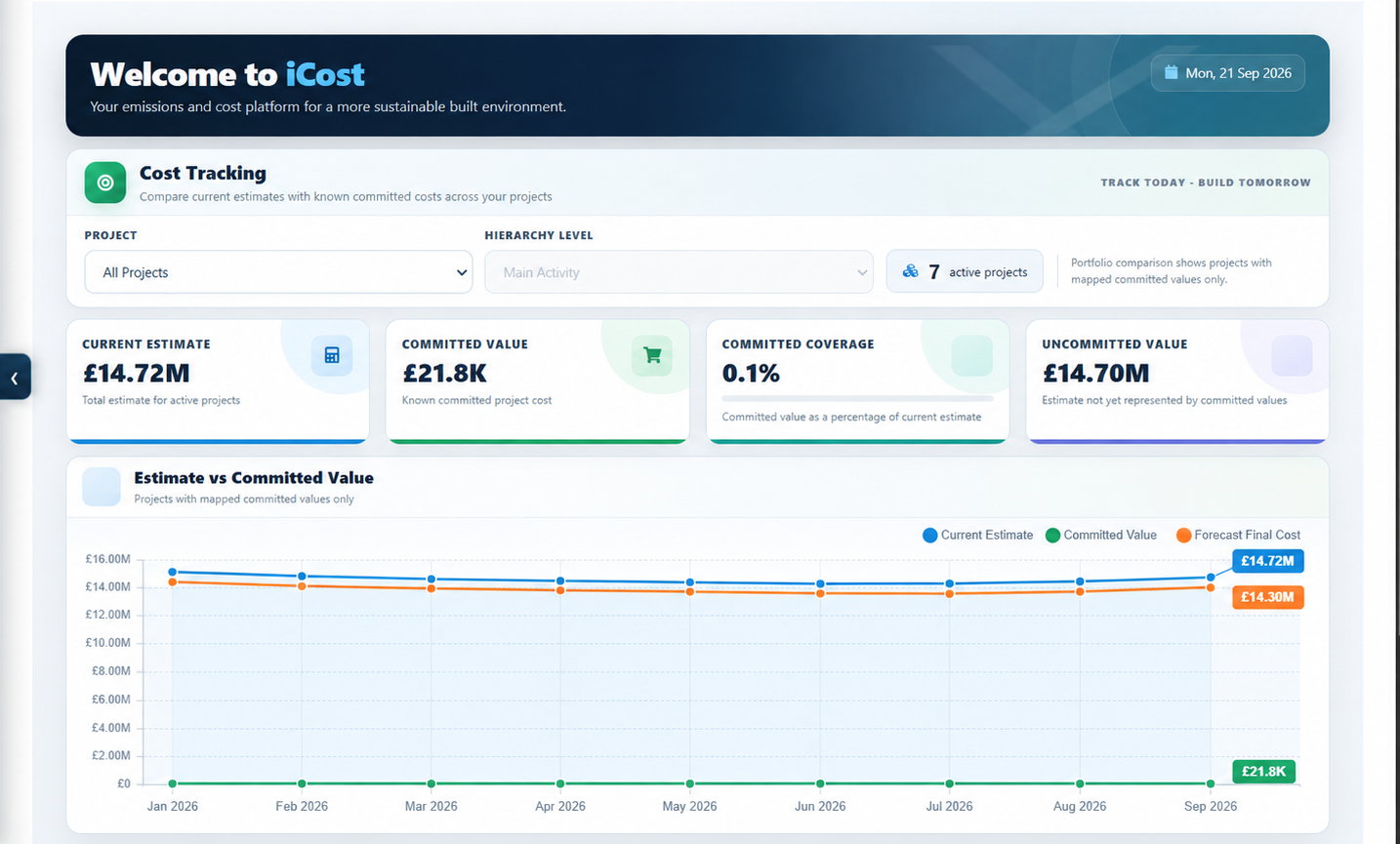Toggle Current Estimate legend series
The image size is (1400, 844).
(x=977, y=535)
